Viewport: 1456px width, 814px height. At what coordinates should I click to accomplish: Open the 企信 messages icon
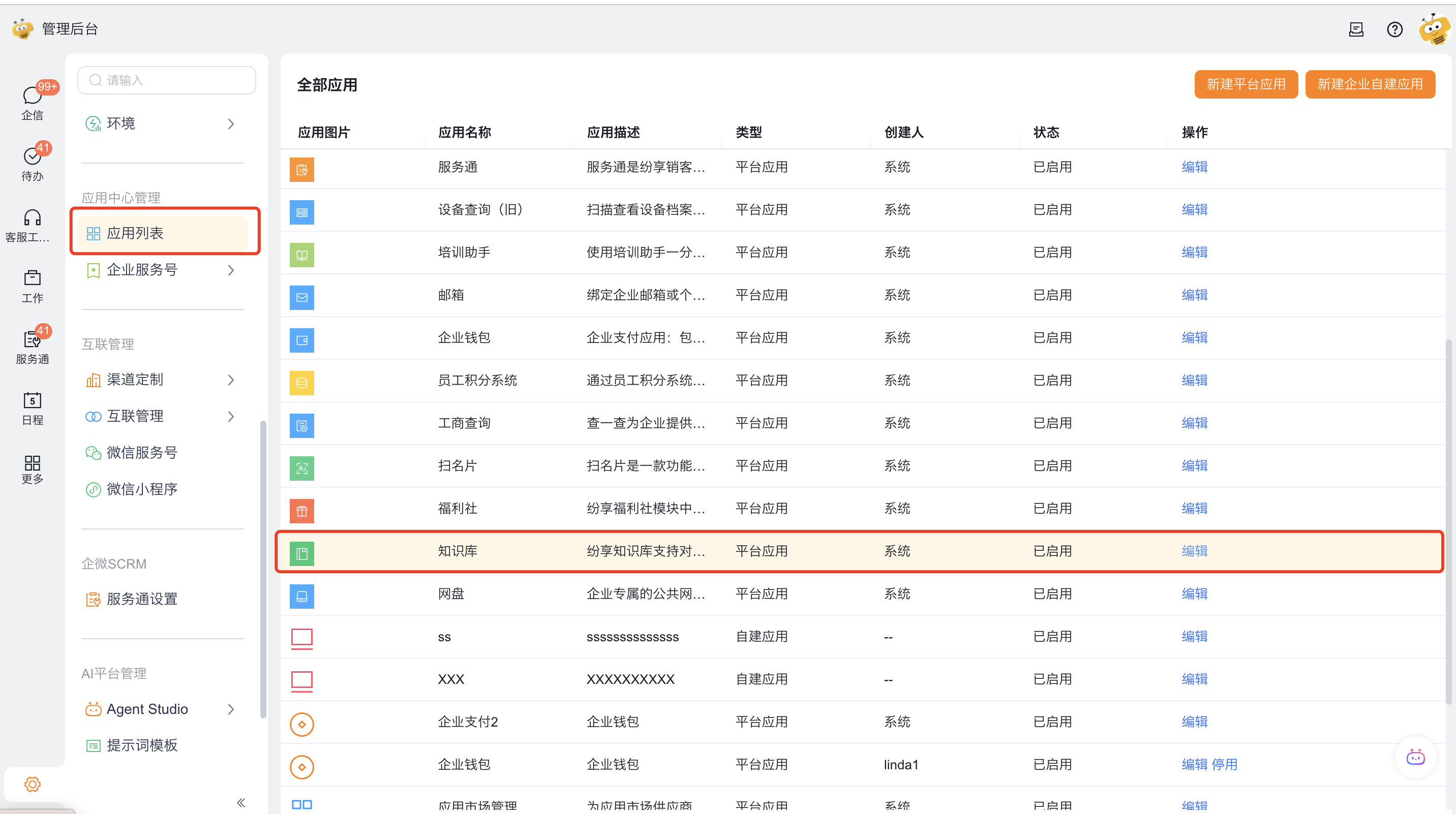[x=32, y=102]
